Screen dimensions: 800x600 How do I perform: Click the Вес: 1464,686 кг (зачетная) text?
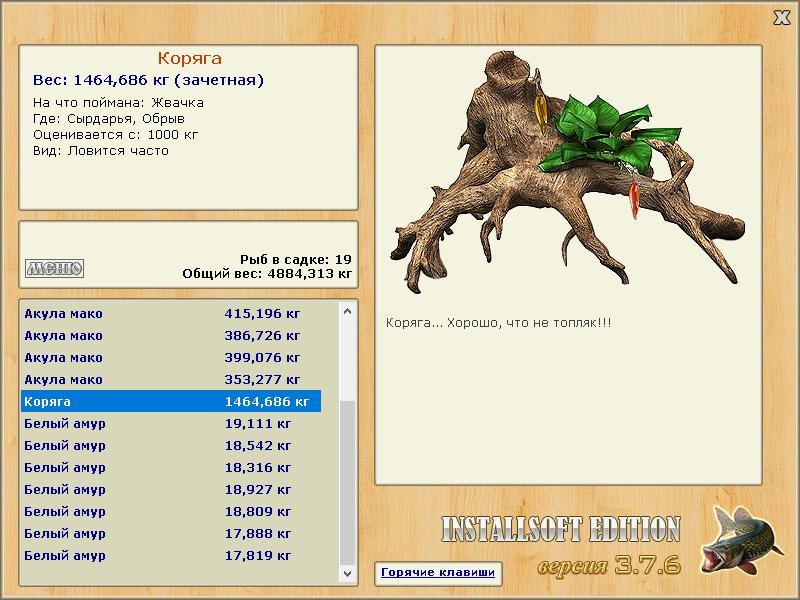coord(148,81)
